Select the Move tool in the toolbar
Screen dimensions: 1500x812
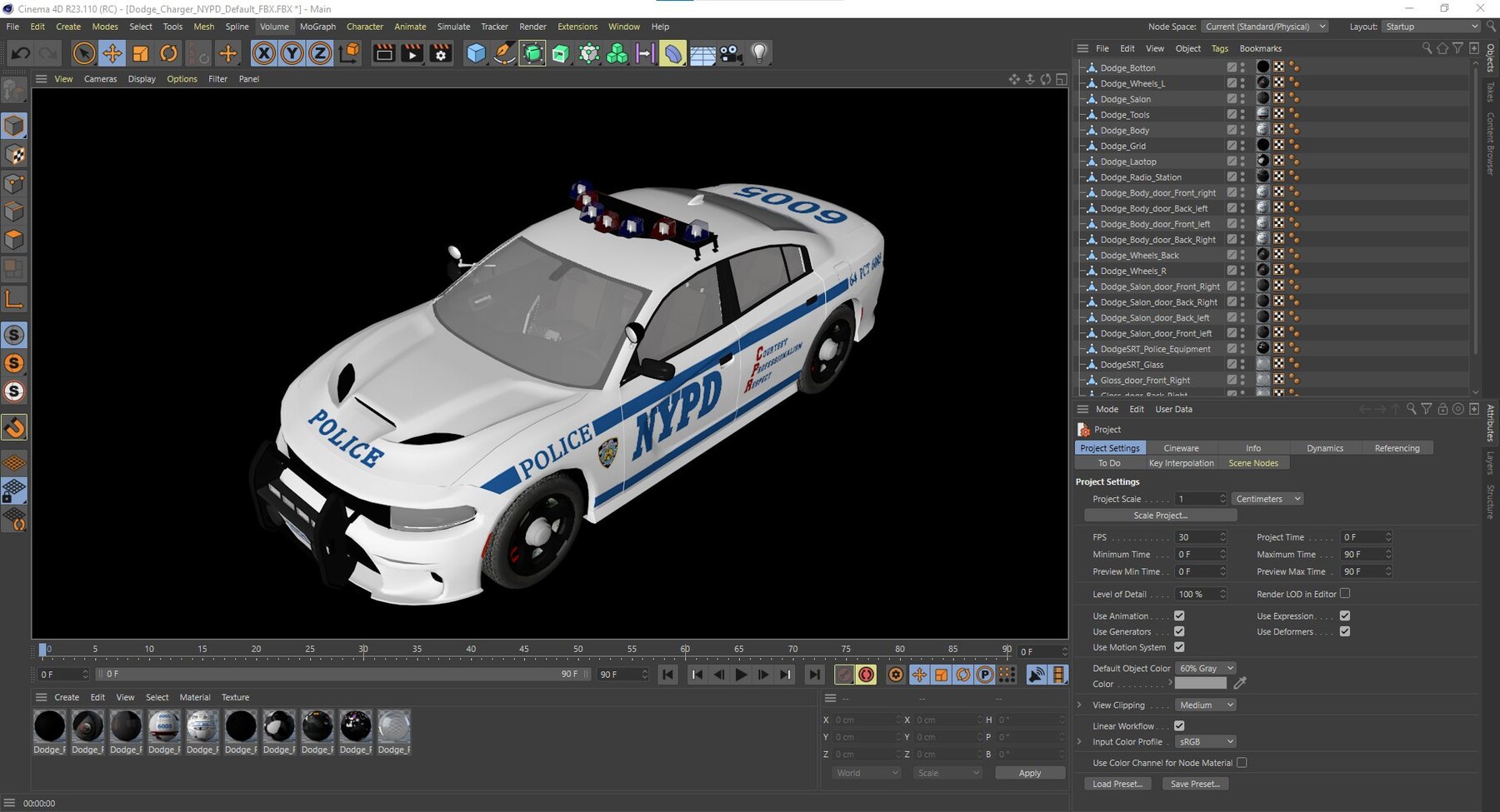[x=112, y=53]
